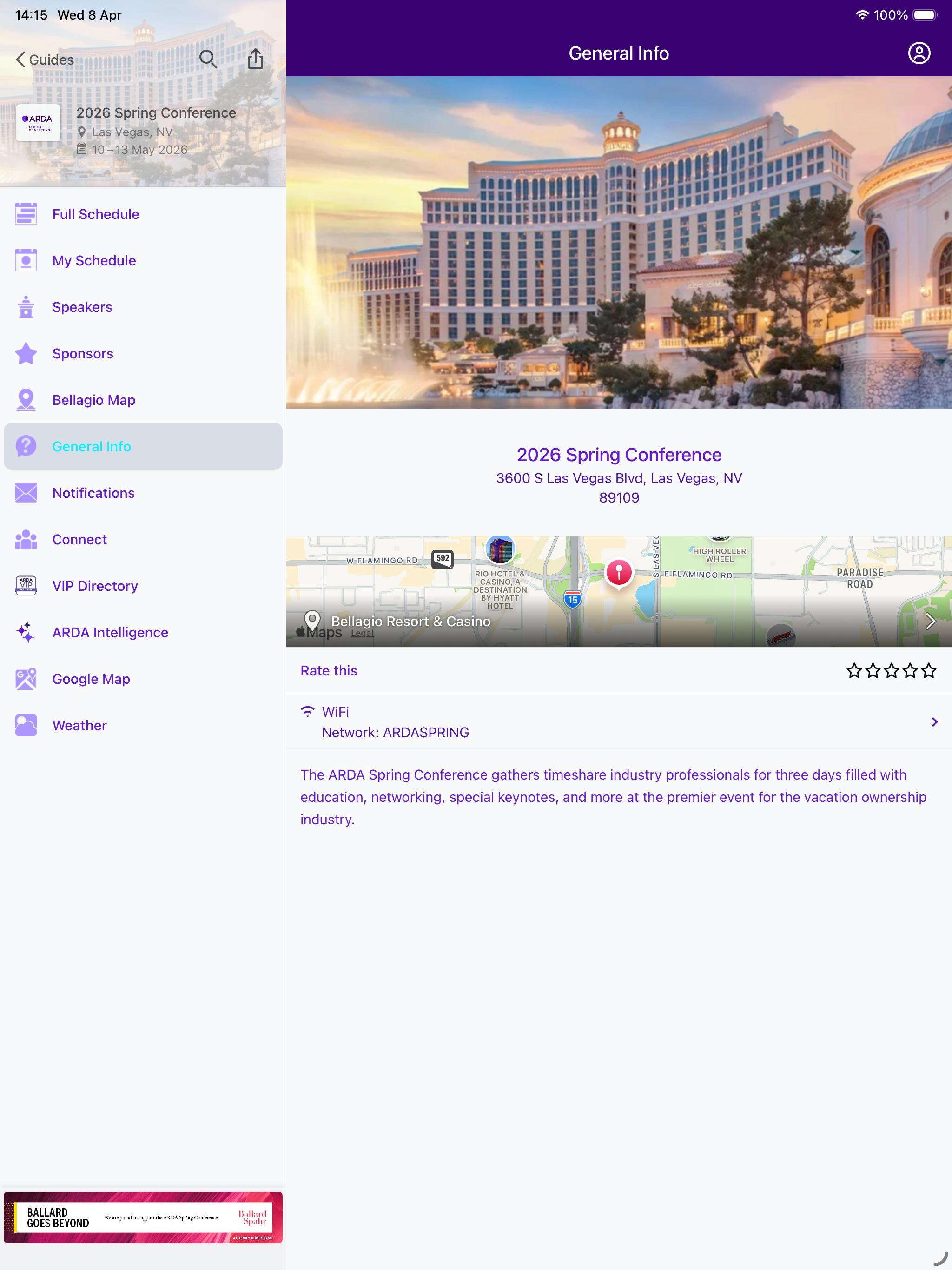Screen dimensions: 952x1270
Task: Rate with the fourth star
Action: [910, 670]
